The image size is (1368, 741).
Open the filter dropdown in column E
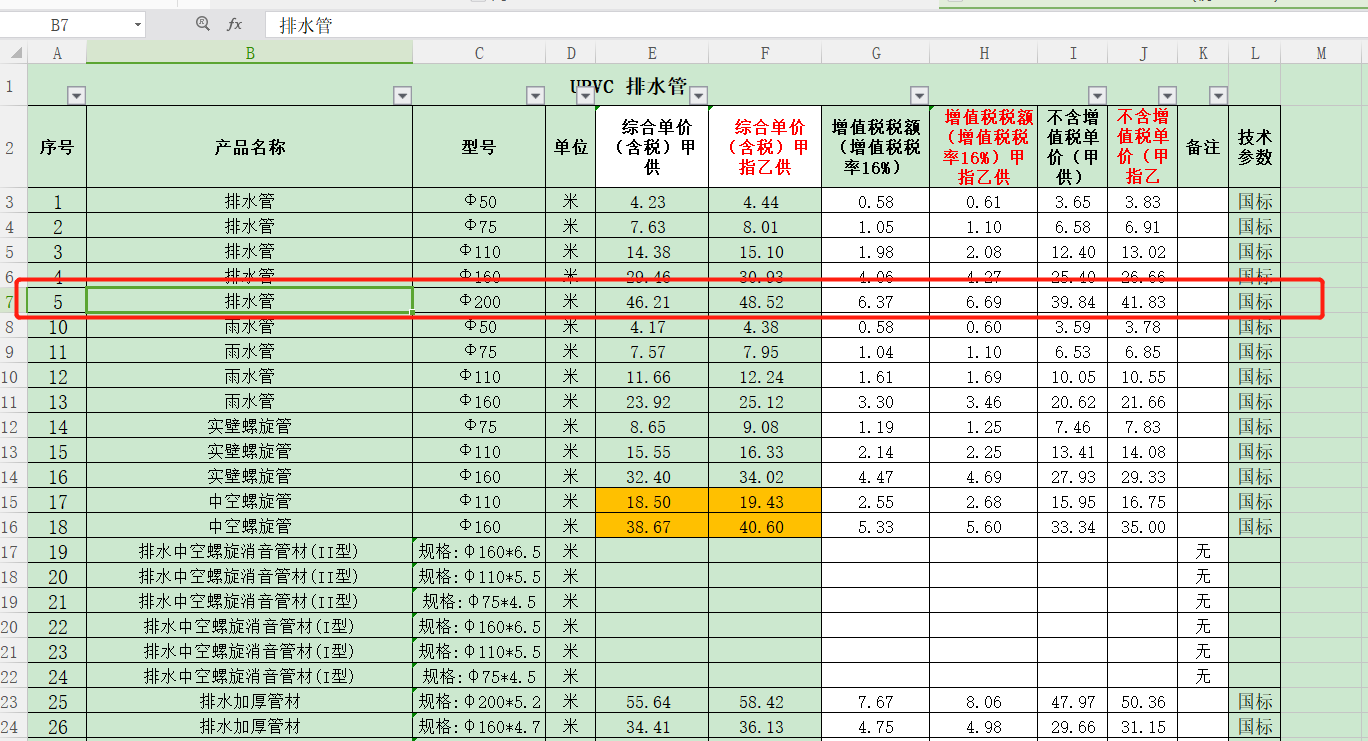click(699, 96)
